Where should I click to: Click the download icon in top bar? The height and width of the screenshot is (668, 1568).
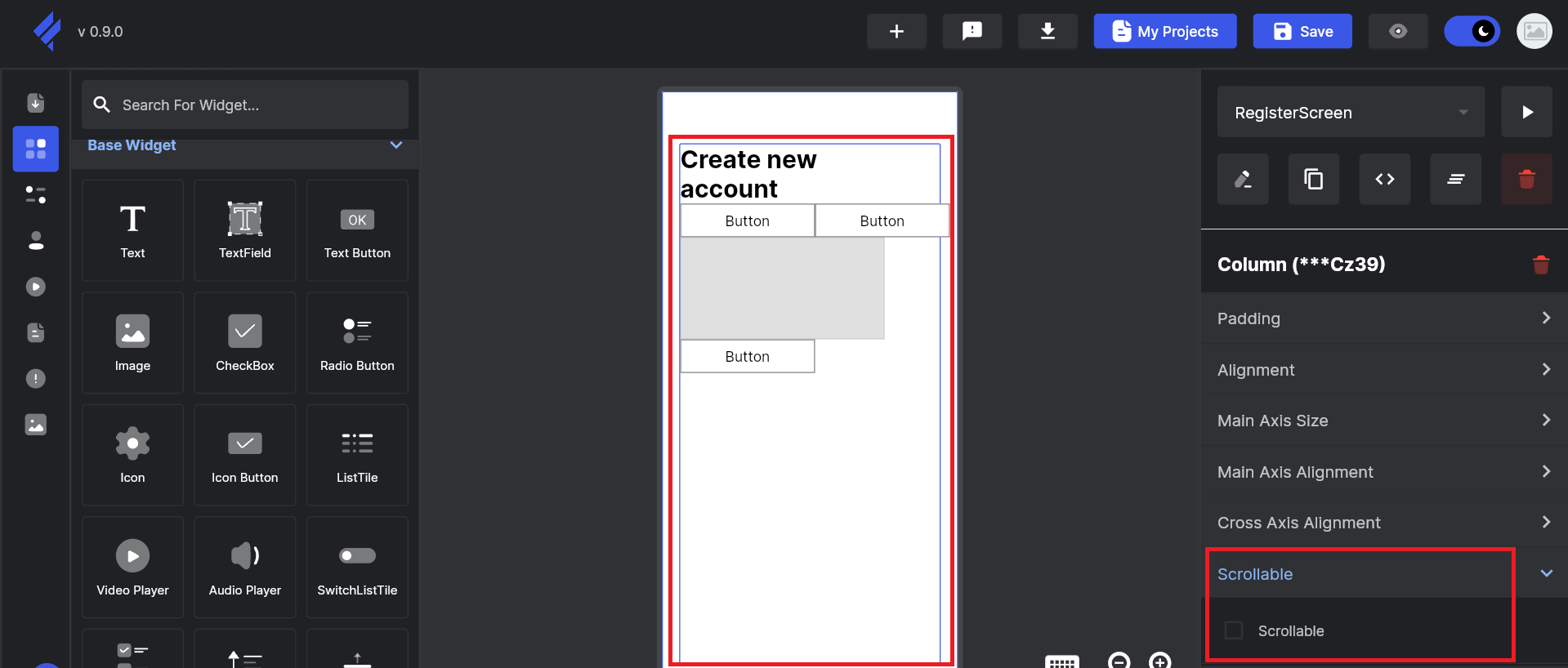click(1047, 31)
